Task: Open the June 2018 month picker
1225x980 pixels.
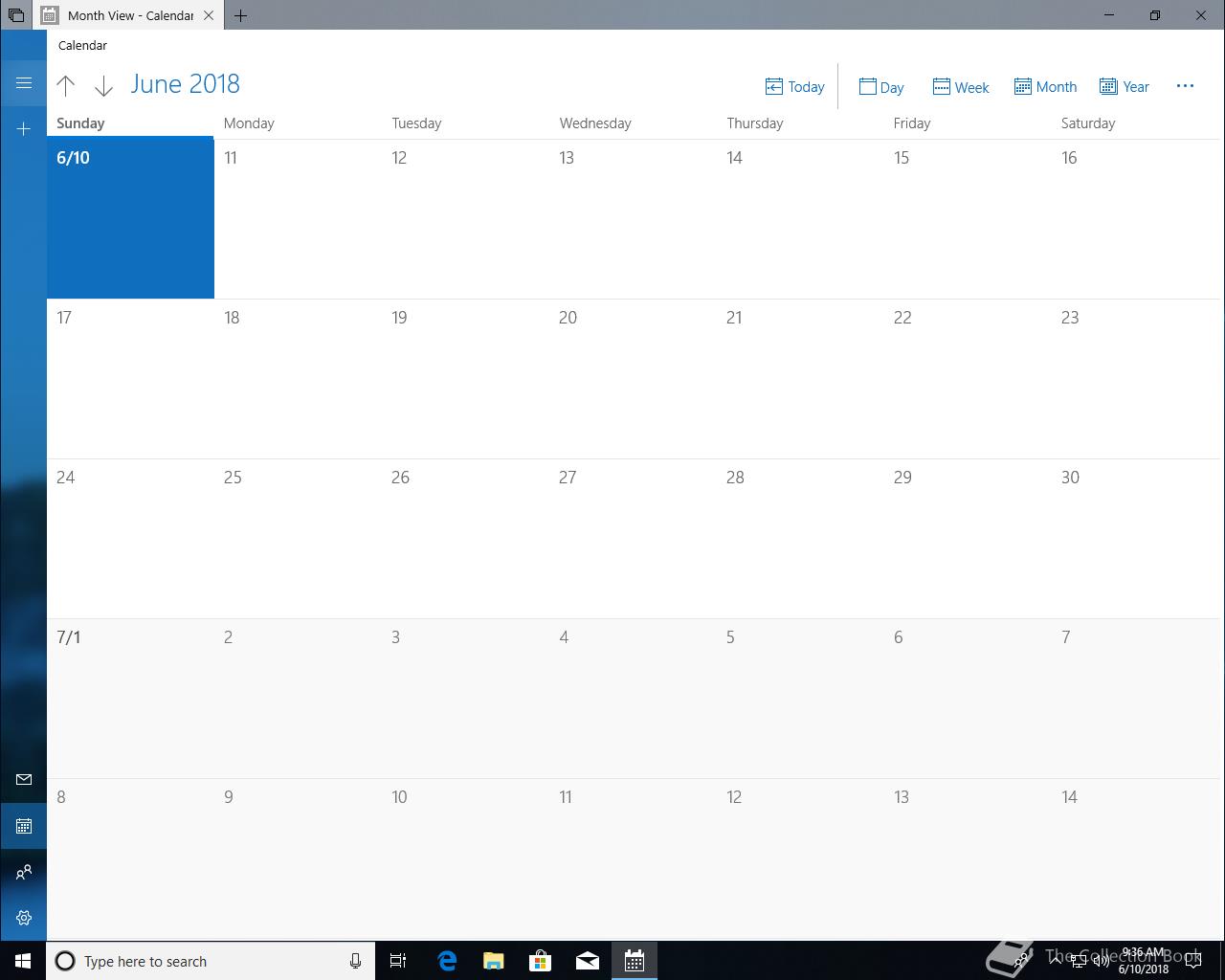Action: [x=185, y=84]
